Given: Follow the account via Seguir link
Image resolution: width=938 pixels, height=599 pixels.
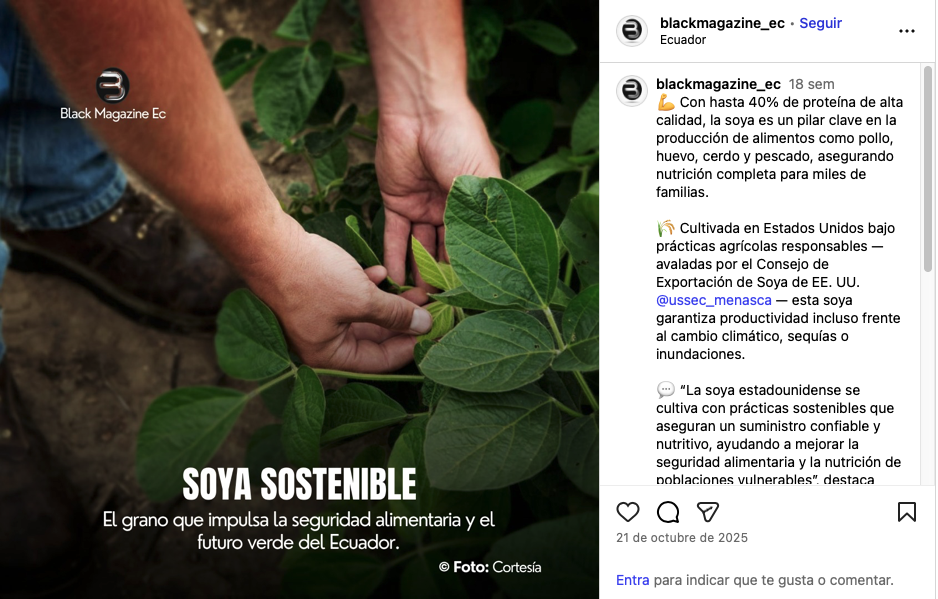Looking at the screenshot, I should tap(820, 23).
